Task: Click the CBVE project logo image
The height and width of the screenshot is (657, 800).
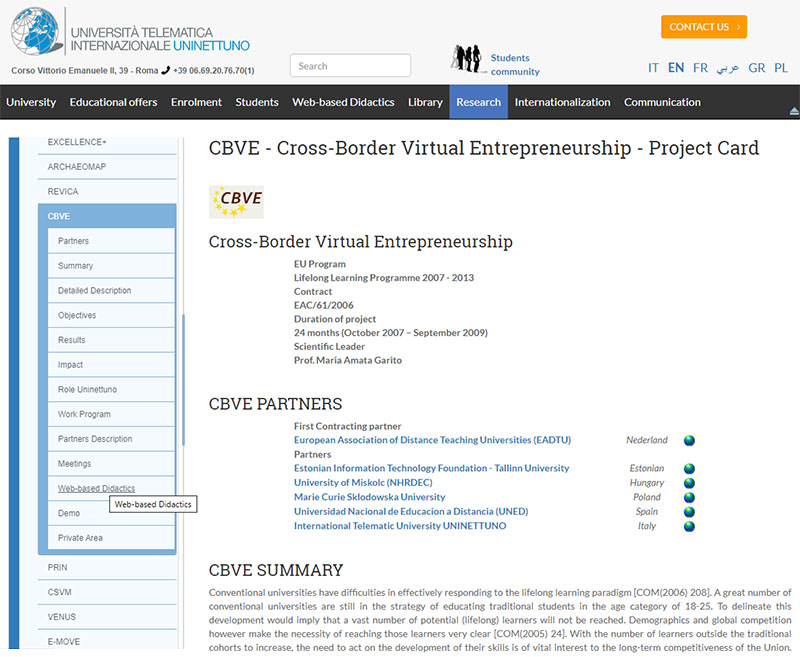Action: tap(236, 201)
